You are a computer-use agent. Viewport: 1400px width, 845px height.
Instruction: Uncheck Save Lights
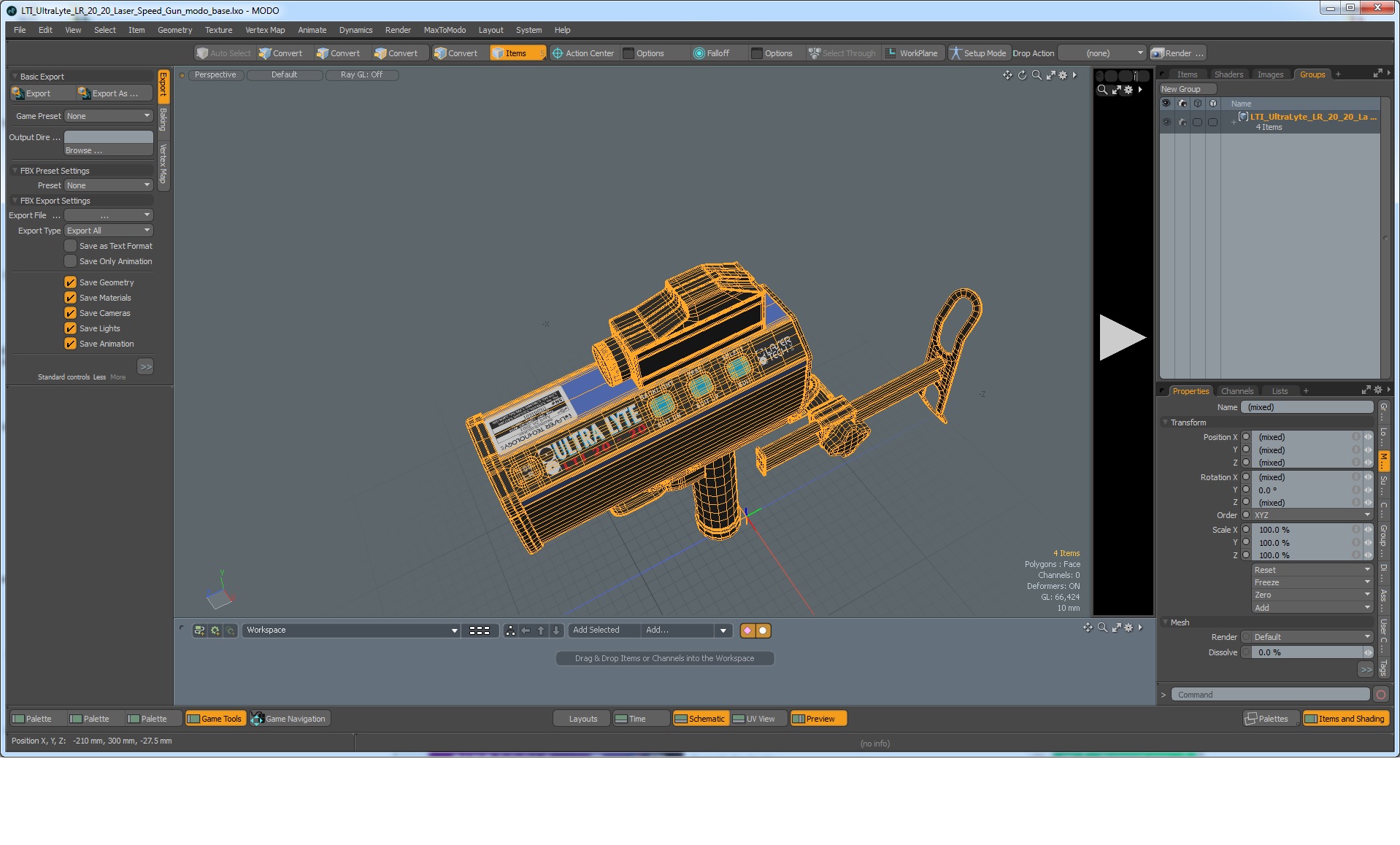(x=71, y=328)
